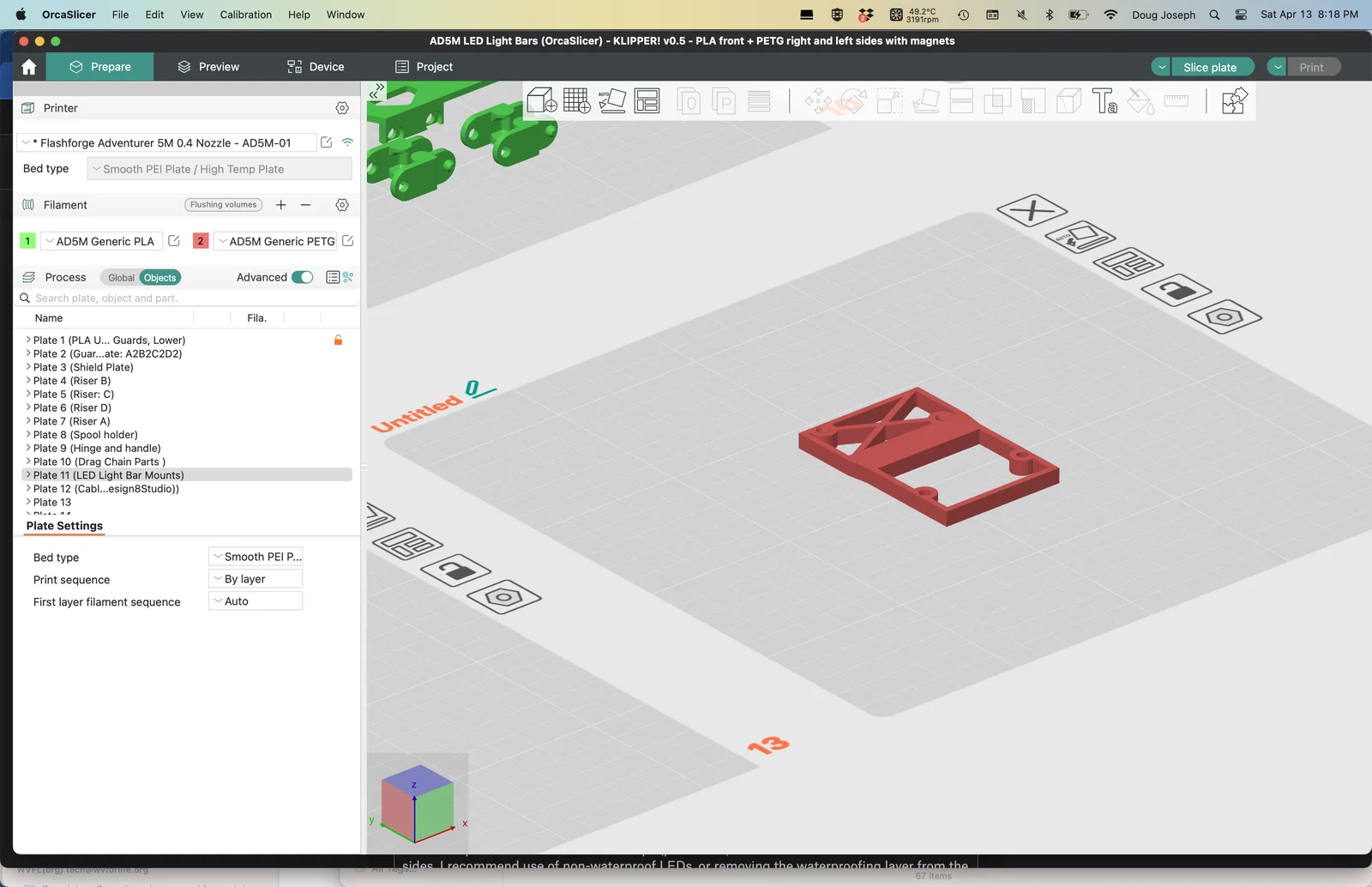Open the File menu

point(120,15)
